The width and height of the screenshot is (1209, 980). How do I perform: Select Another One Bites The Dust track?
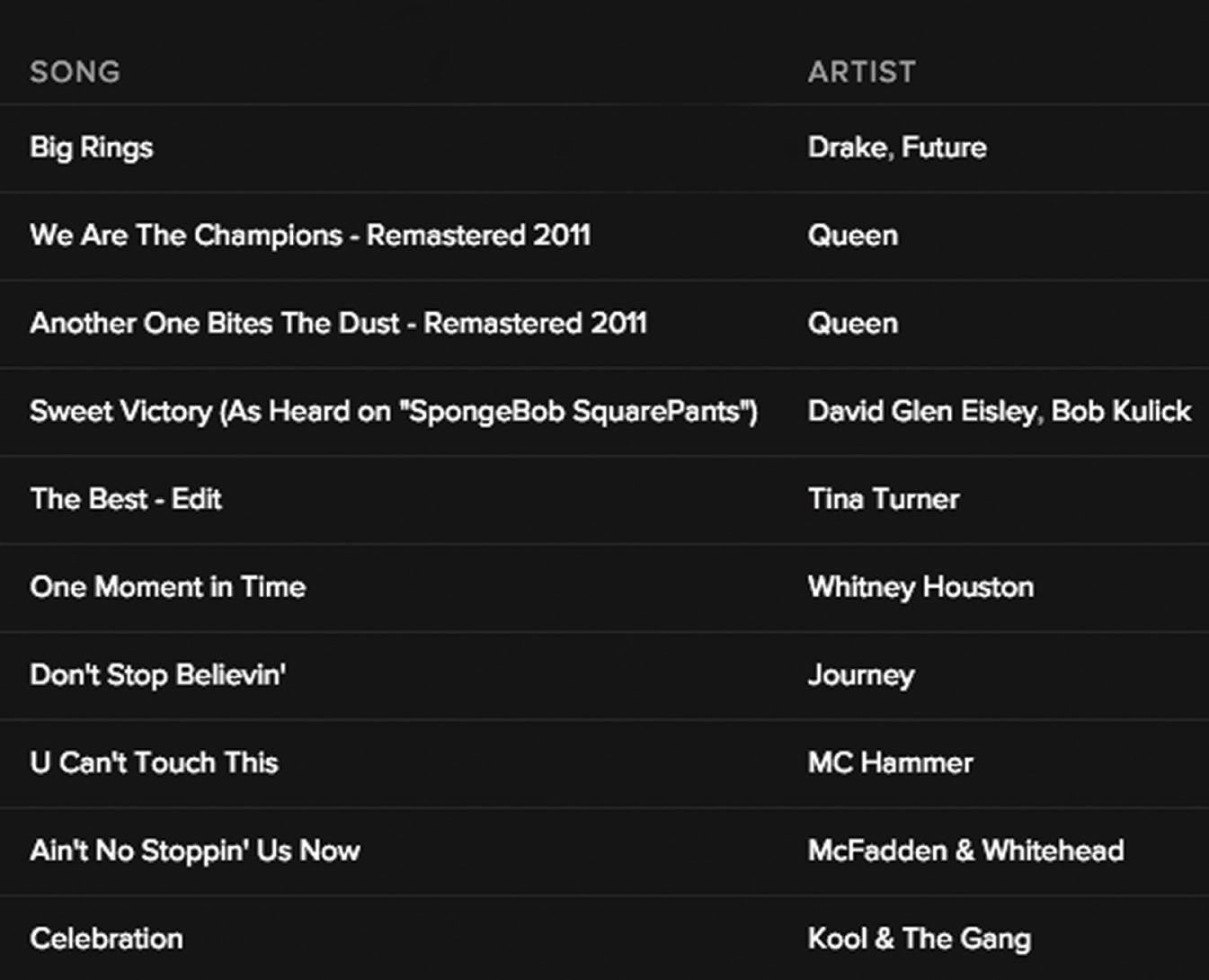coord(338,324)
